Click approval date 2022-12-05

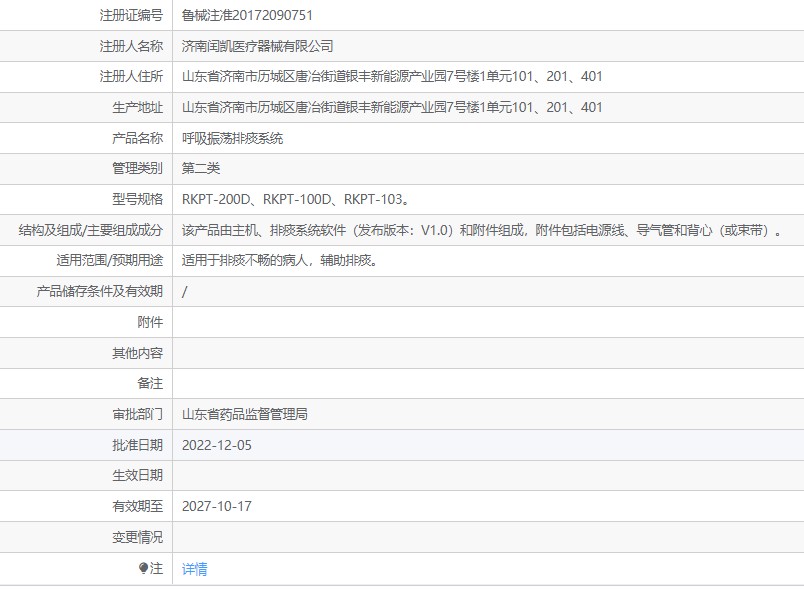pyautogui.click(x=217, y=445)
